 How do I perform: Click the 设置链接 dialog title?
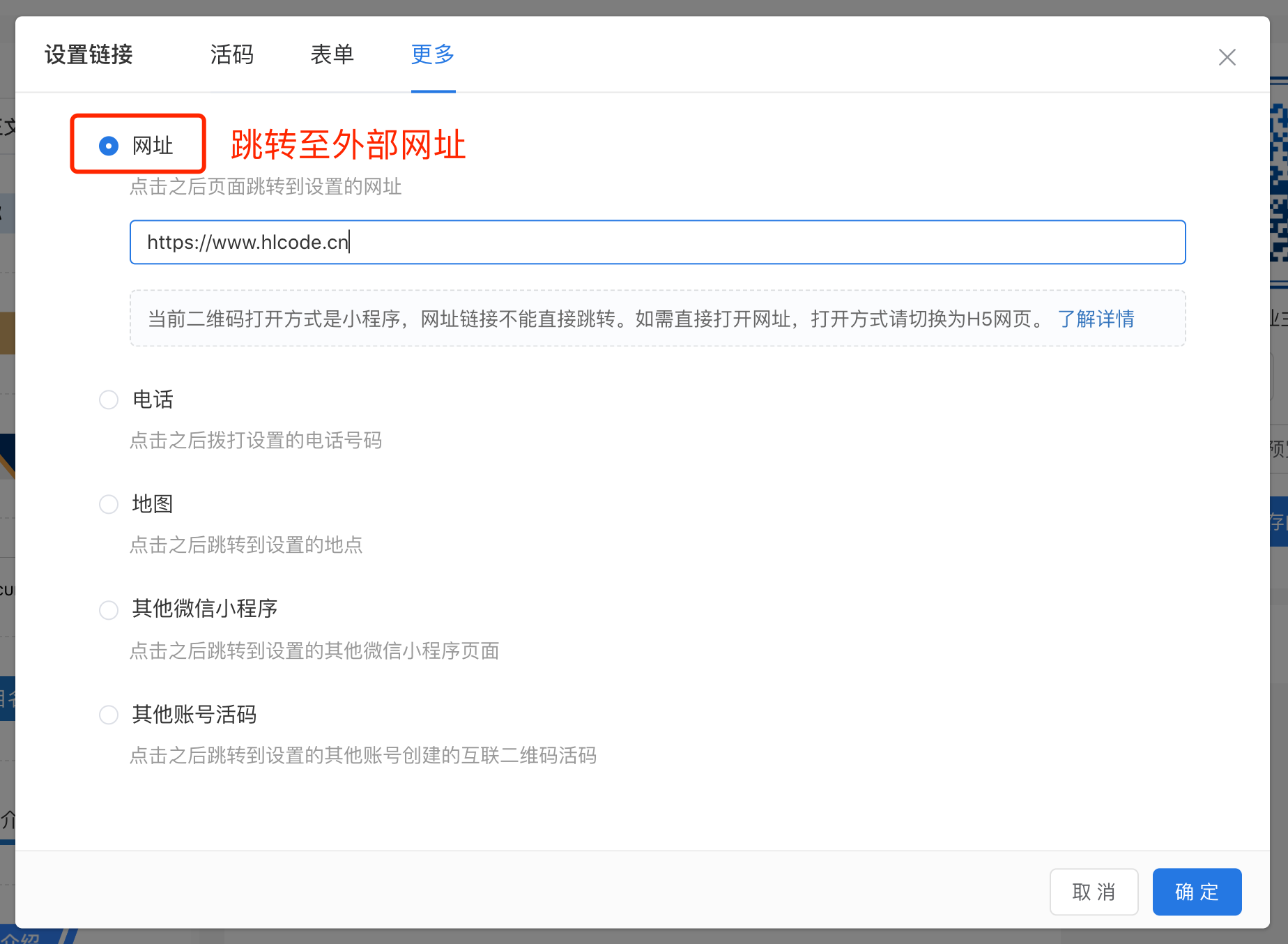(89, 54)
